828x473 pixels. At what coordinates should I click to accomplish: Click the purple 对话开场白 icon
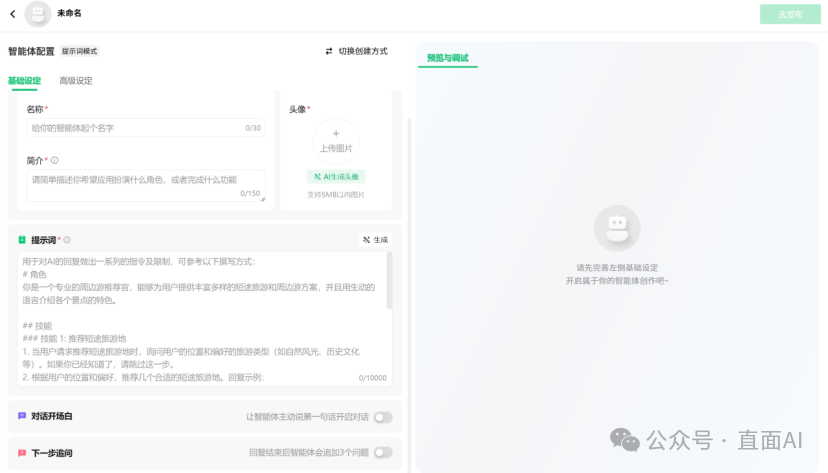(x=22, y=416)
